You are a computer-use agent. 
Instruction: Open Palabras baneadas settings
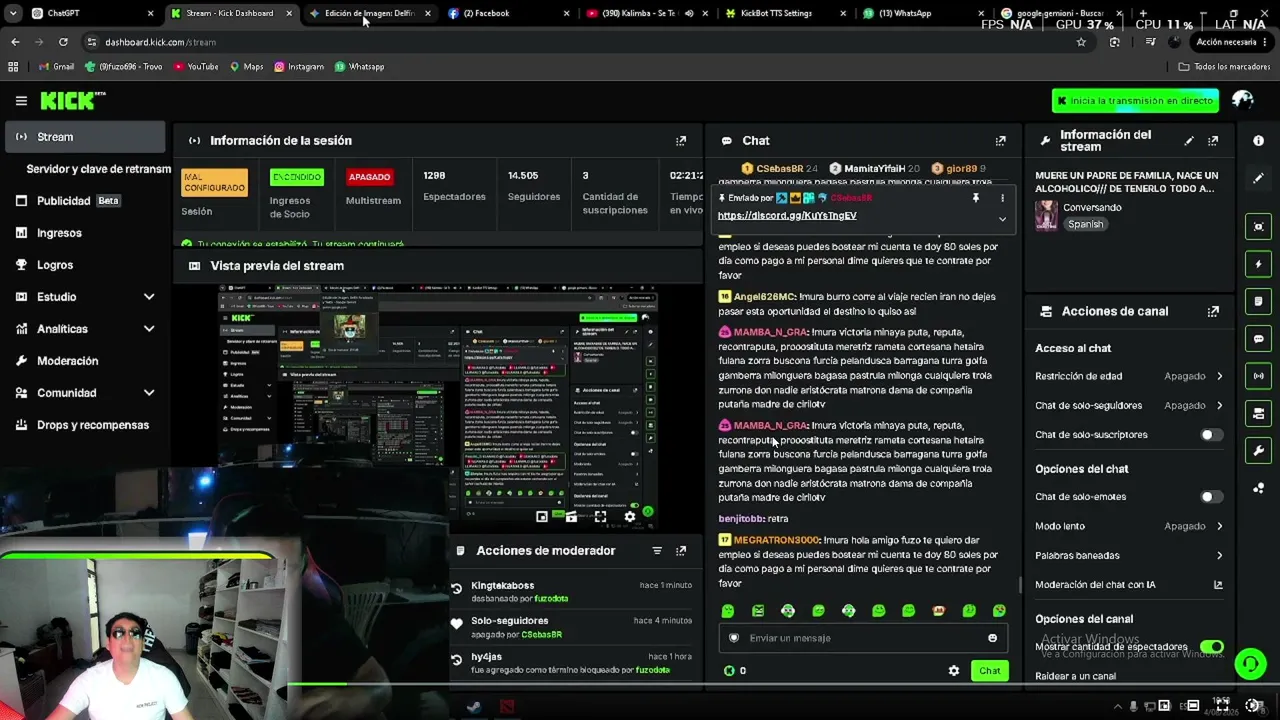pos(1129,556)
